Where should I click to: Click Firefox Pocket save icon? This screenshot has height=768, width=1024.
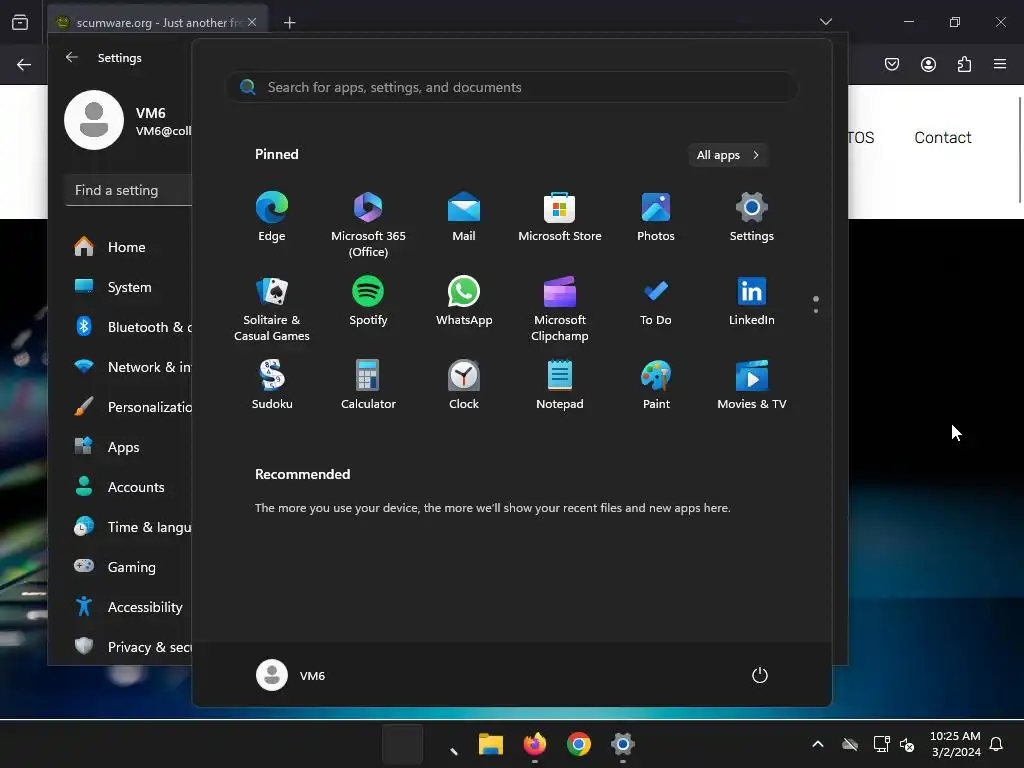[x=891, y=64]
